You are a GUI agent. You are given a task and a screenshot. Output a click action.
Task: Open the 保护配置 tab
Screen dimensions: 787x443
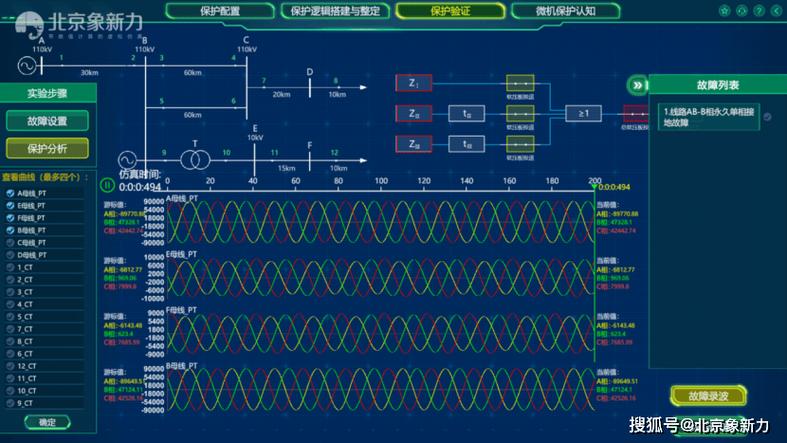[220, 11]
